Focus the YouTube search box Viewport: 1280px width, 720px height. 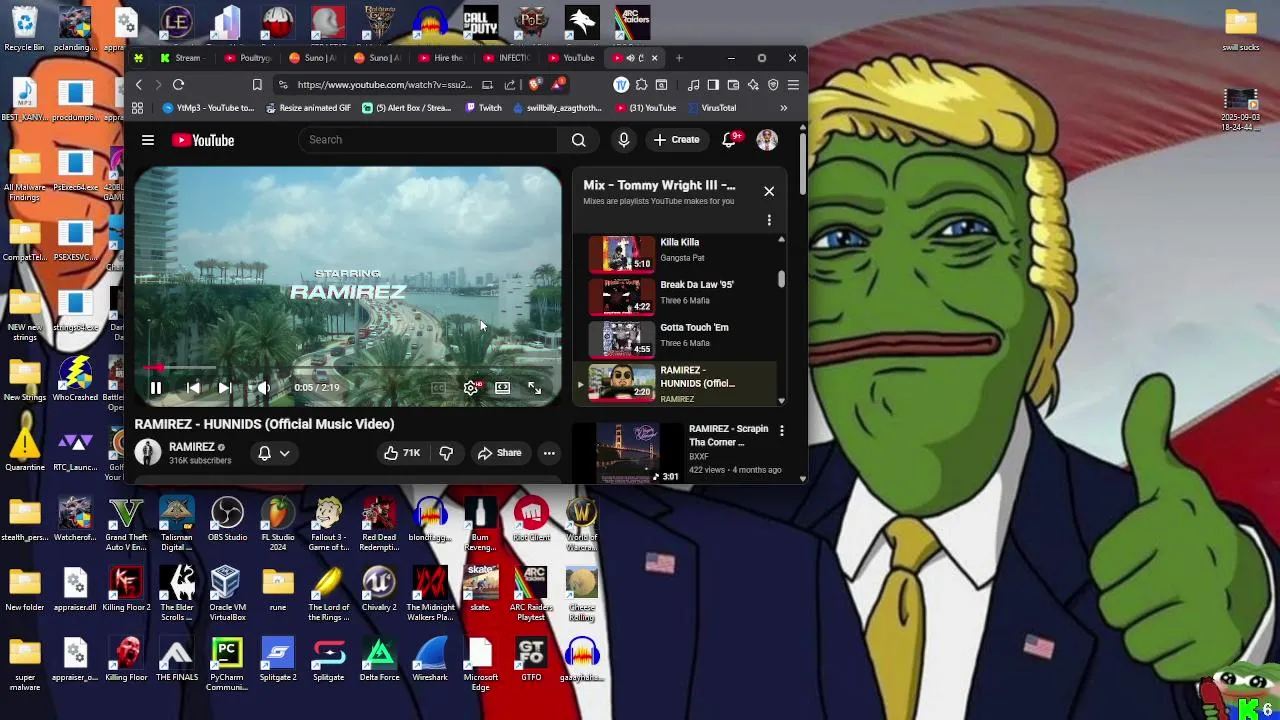pos(428,140)
